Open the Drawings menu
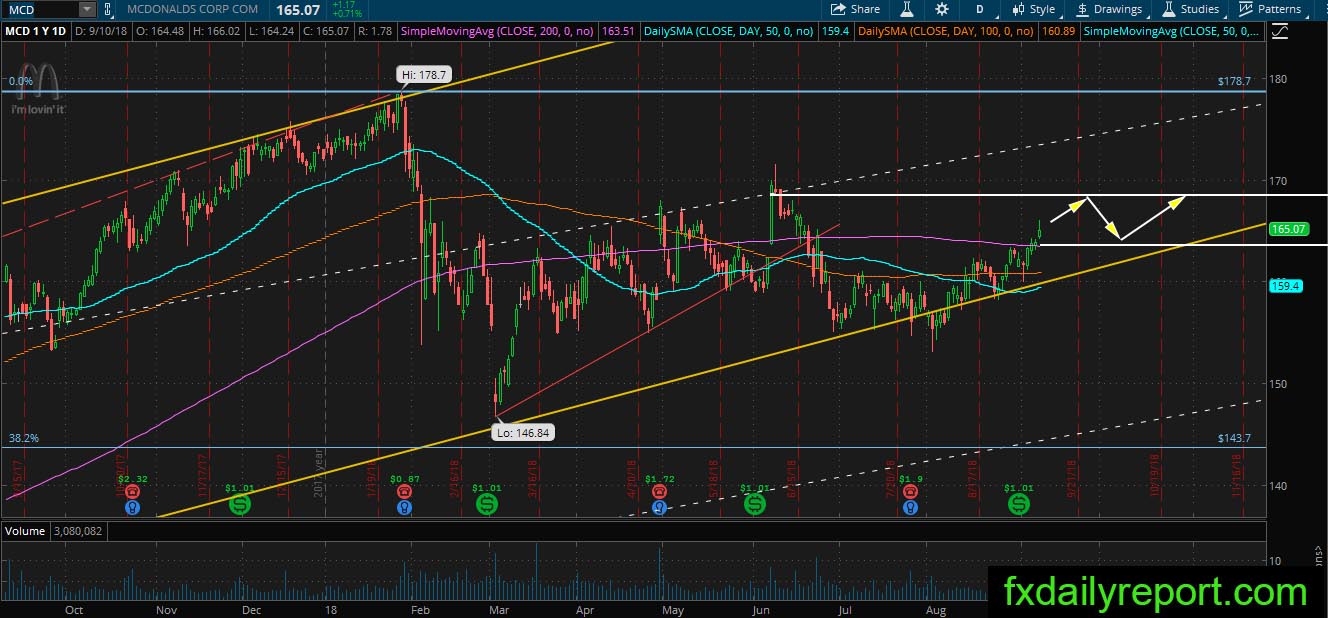Image resolution: width=1328 pixels, height=618 pixels. [x=1110, y=9]
